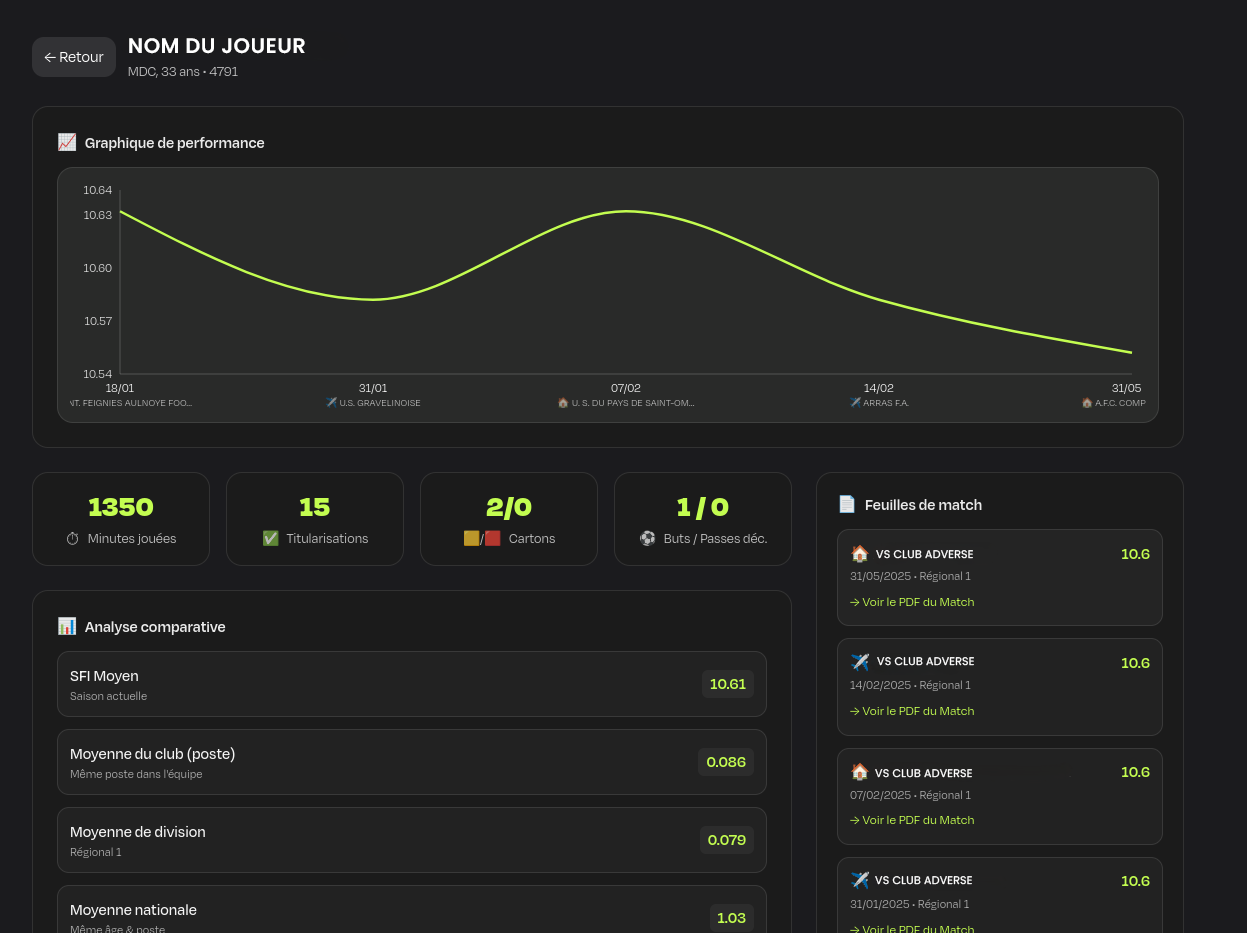Click the 1350 Minutes jouées stat card
Viewport: 1247px width, 933px height.
121,519
